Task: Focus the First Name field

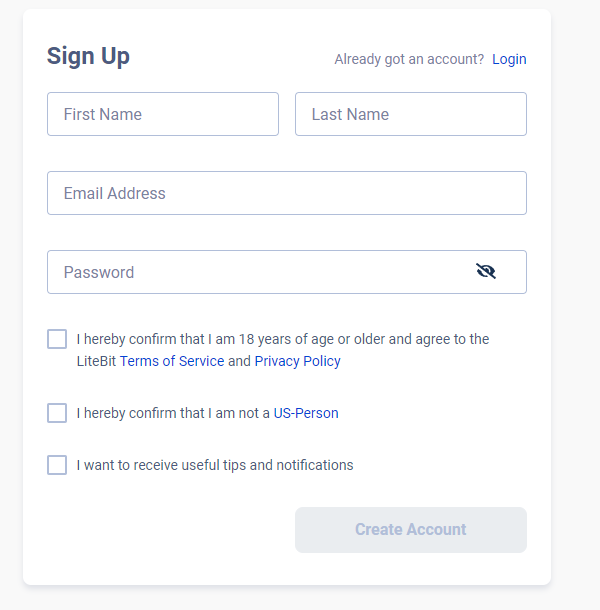Action: (x=163, y=114)
